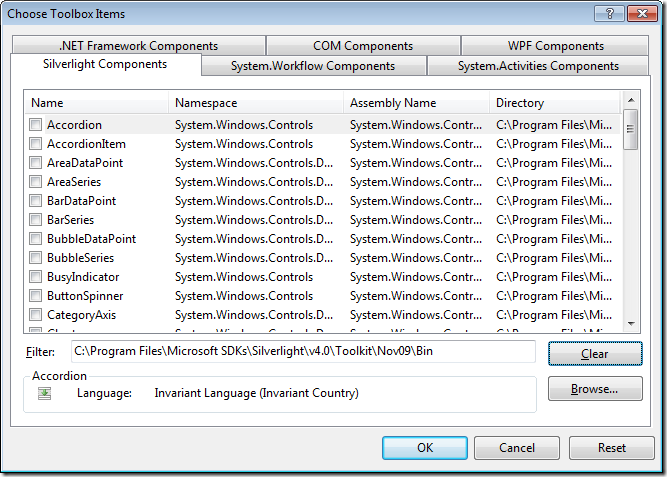Select the BubbleDataPoint row name
Viewport: 667px width, 477px height.
(x=91, y=239)
